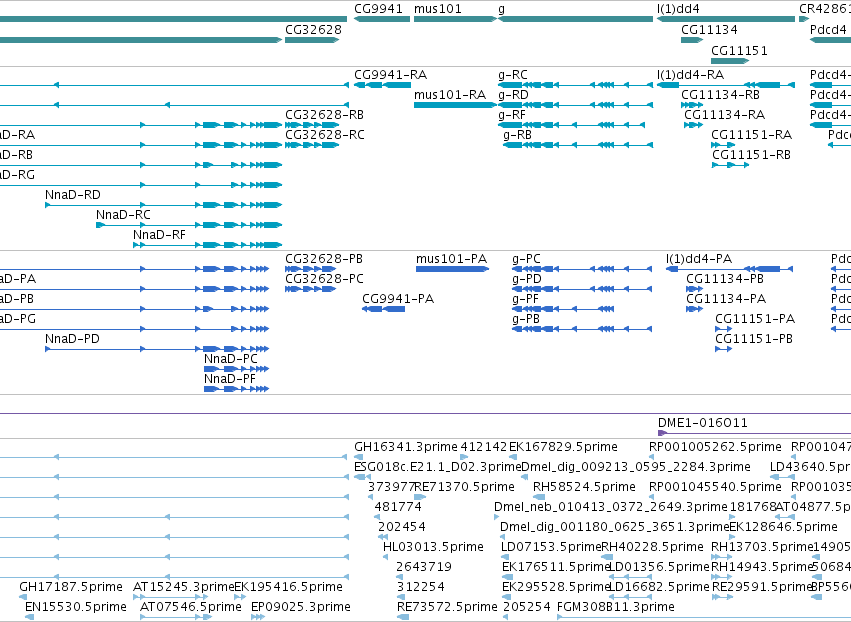Select the EK167829.5prime EST label

tap(563, 447)
